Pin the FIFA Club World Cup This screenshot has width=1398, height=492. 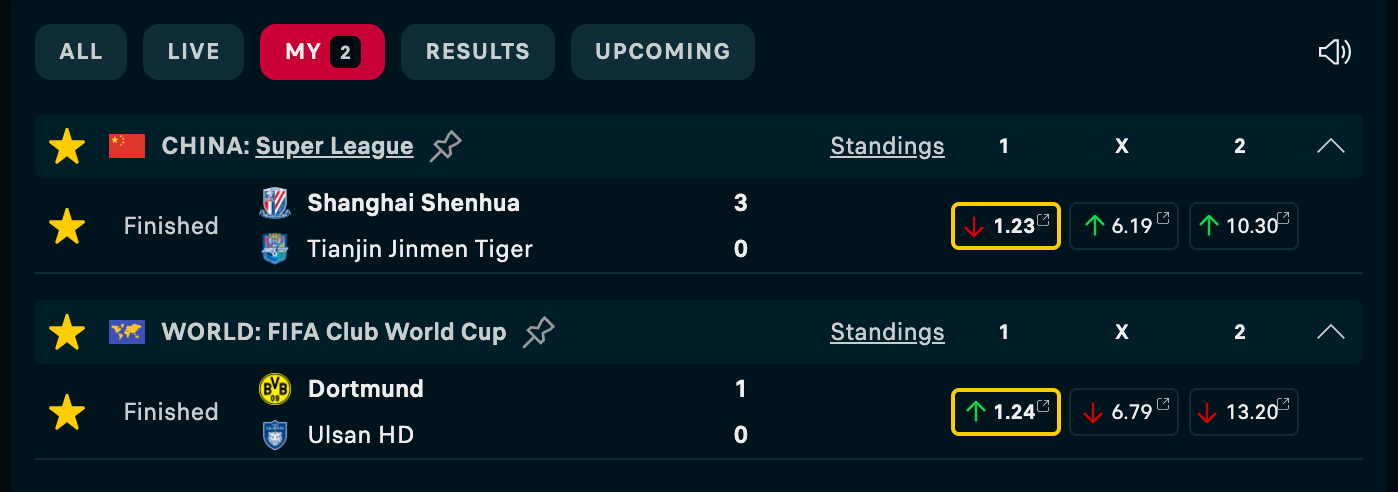click(539, 332)
